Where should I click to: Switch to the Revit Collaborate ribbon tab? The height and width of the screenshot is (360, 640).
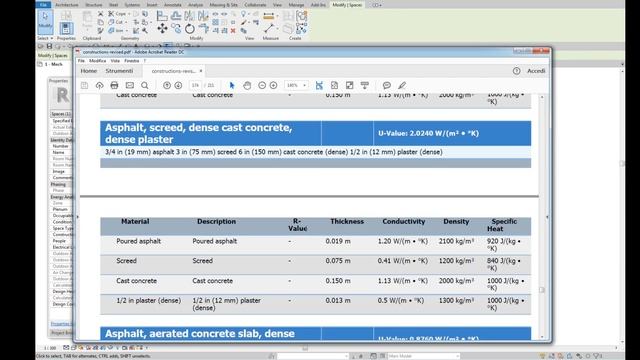(256, 5)
